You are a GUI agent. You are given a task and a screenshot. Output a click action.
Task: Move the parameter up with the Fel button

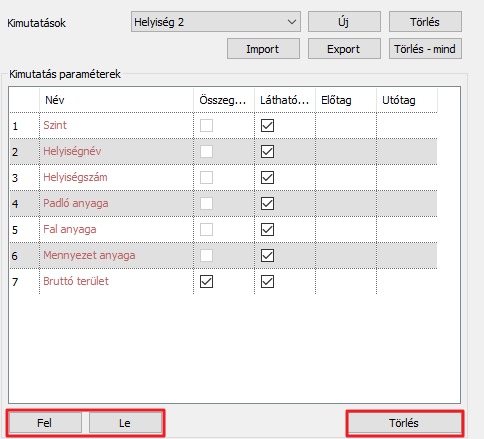[45, 423]
